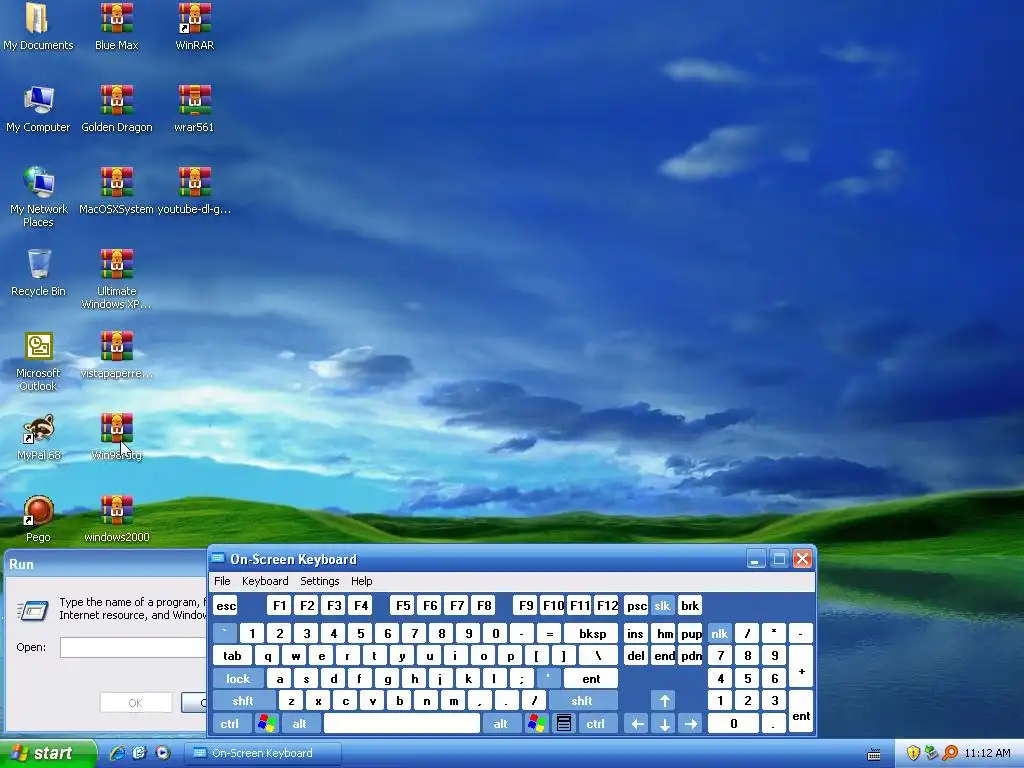Click the security shield tray icon
Screen dimensions: 1024x768
click(913, 753)
